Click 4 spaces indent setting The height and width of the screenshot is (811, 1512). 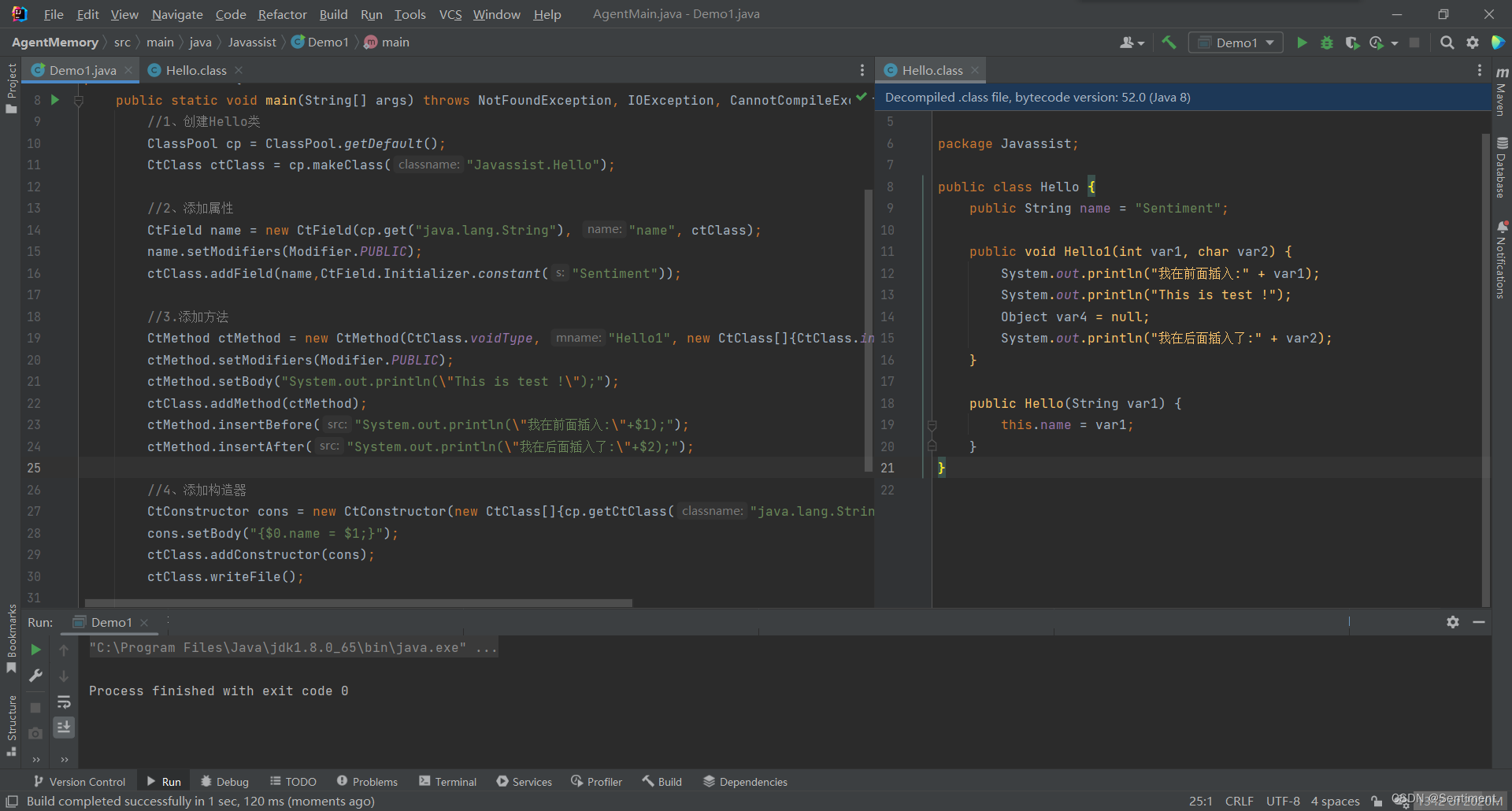(1335, 801)
